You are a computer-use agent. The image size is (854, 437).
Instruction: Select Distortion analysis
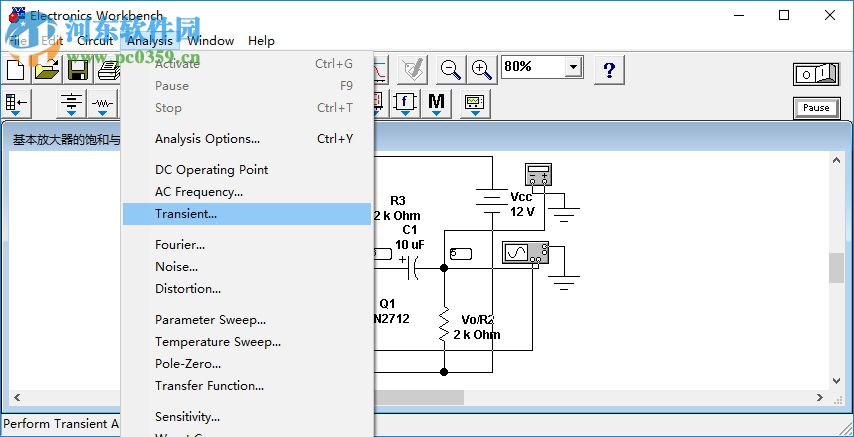pyautogui.click(x=247, y=289)
